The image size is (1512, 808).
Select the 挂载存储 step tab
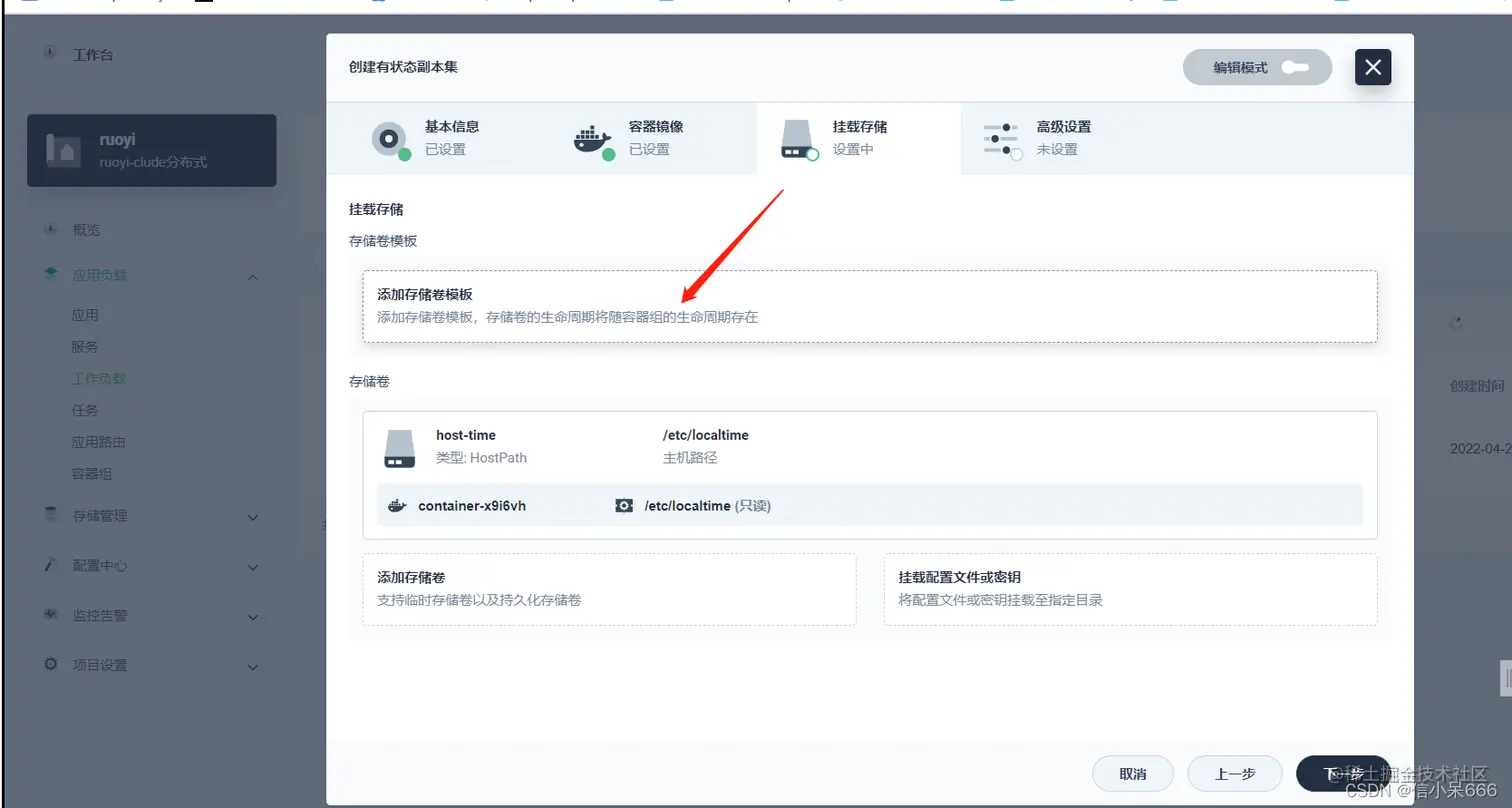click(859, 138)
